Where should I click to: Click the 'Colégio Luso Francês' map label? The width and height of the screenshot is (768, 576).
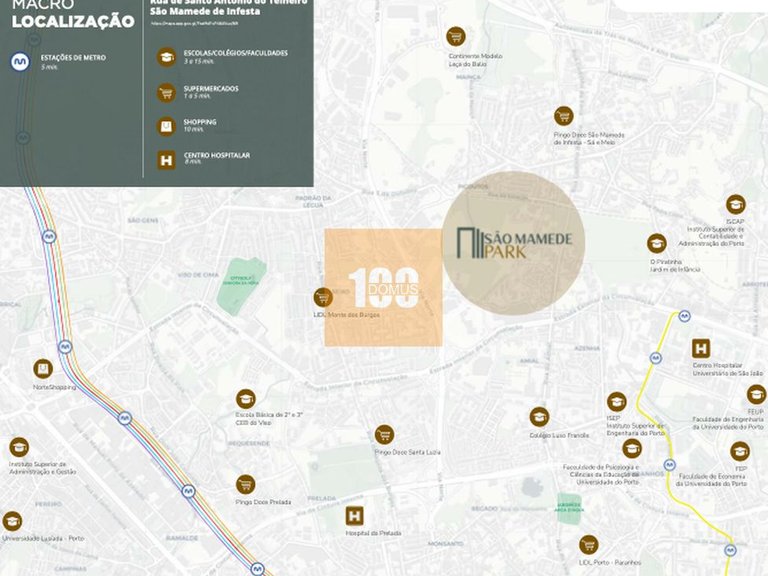tap(559, 435)
